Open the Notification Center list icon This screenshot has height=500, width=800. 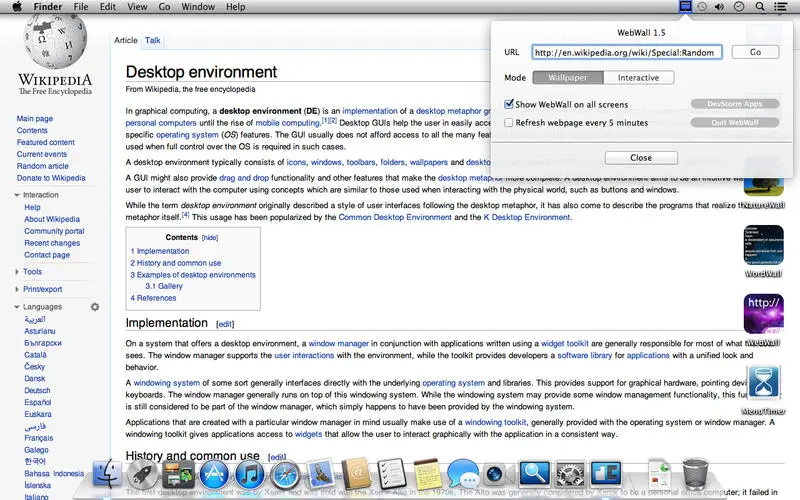tap(780, 7)
